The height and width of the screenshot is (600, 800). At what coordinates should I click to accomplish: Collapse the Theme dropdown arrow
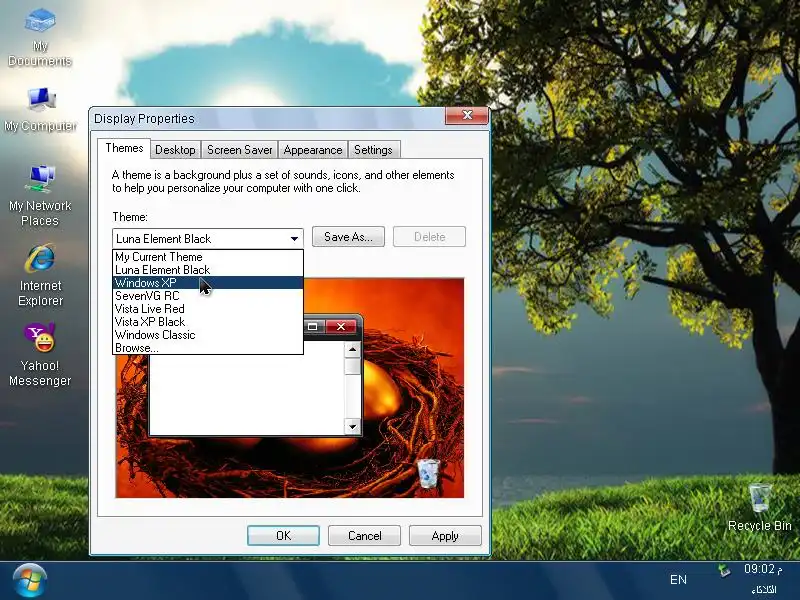294,238
